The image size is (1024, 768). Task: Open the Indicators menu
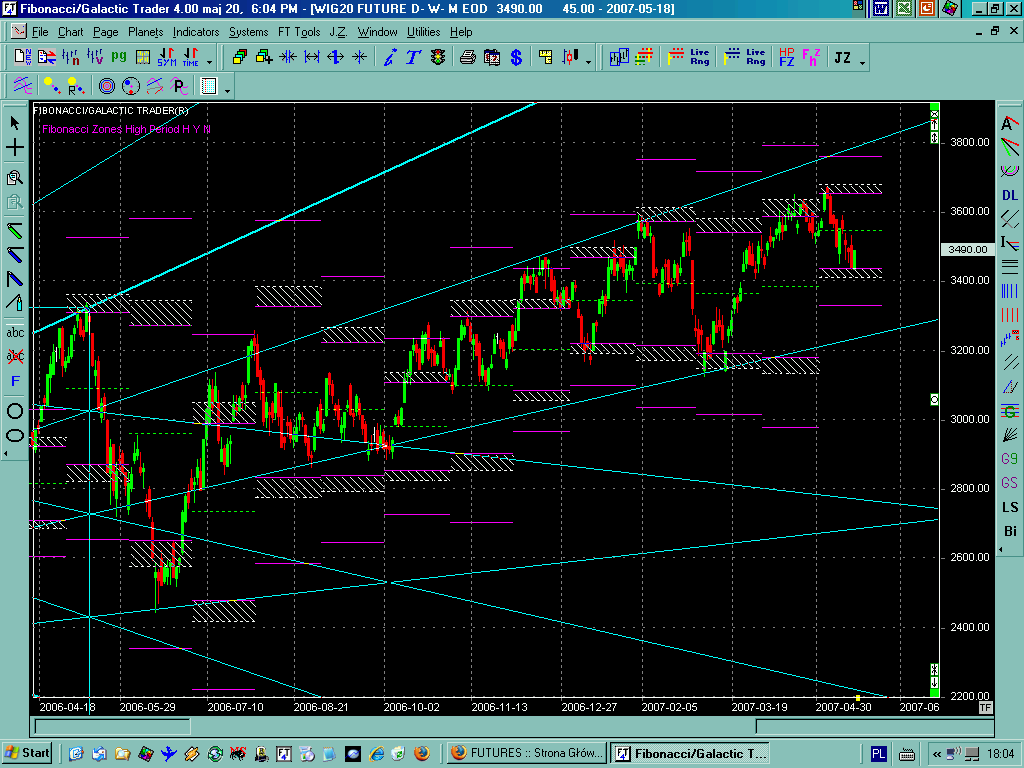click(x=196, y=32)
